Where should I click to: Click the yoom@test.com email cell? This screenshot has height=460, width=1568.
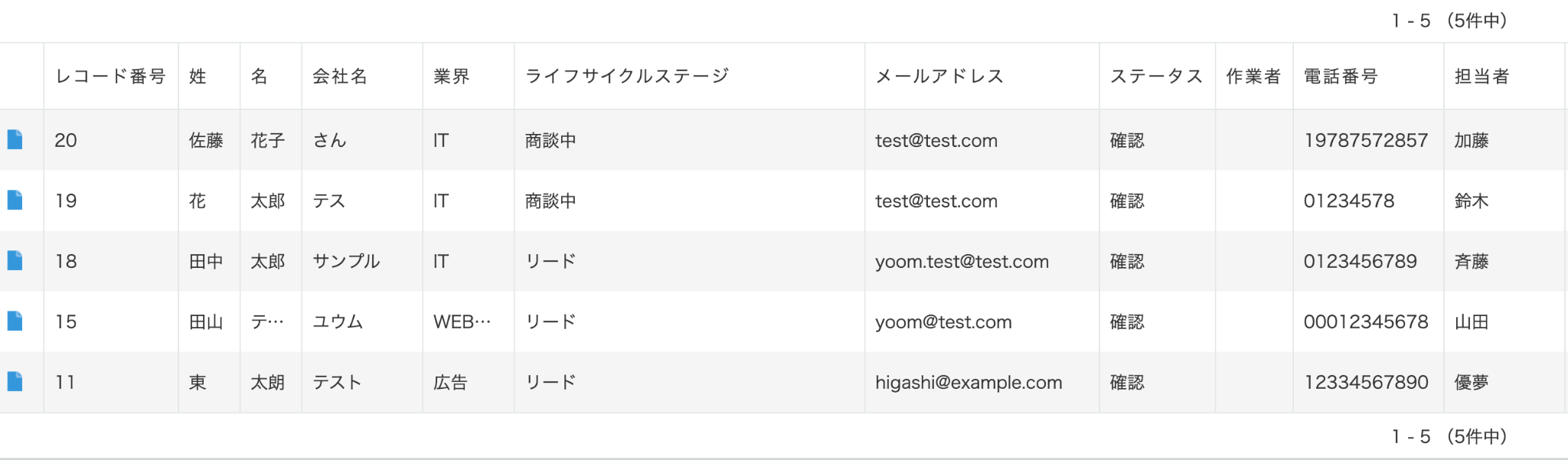coord(943,322)
